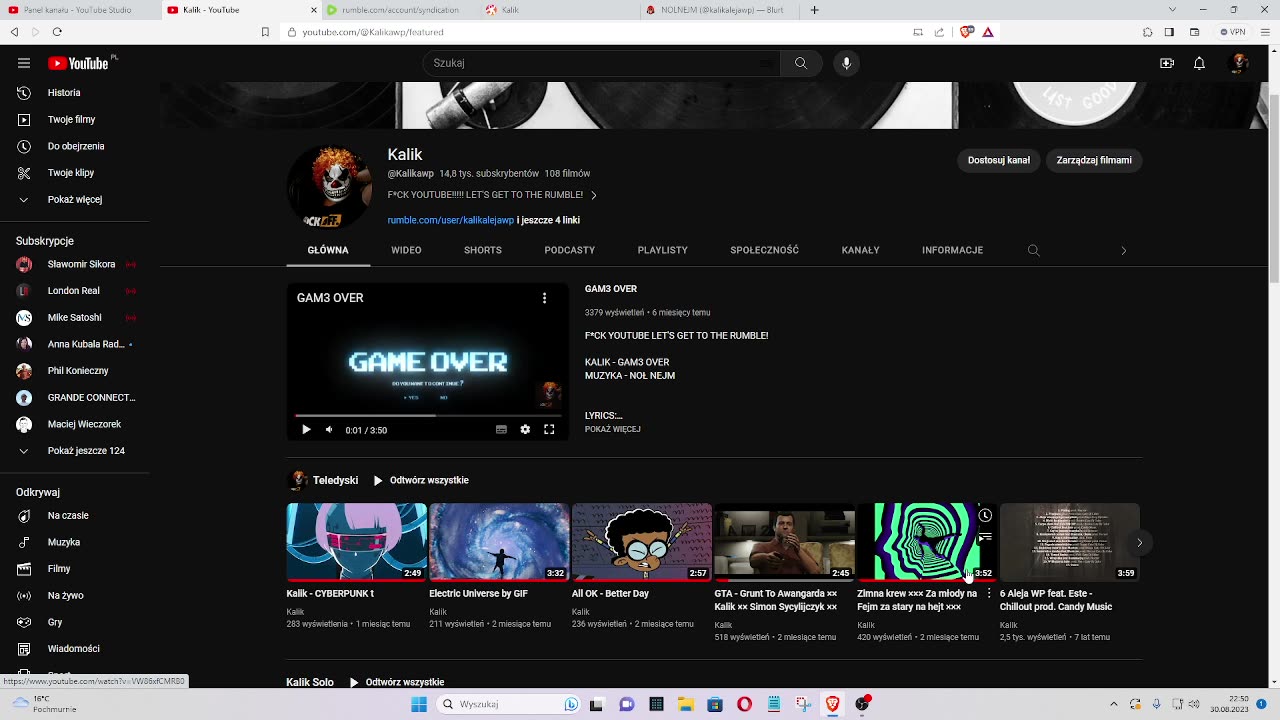Open the rumble.com/user/kalikalejawp link

pyautogui.click(x=451, y=220)
